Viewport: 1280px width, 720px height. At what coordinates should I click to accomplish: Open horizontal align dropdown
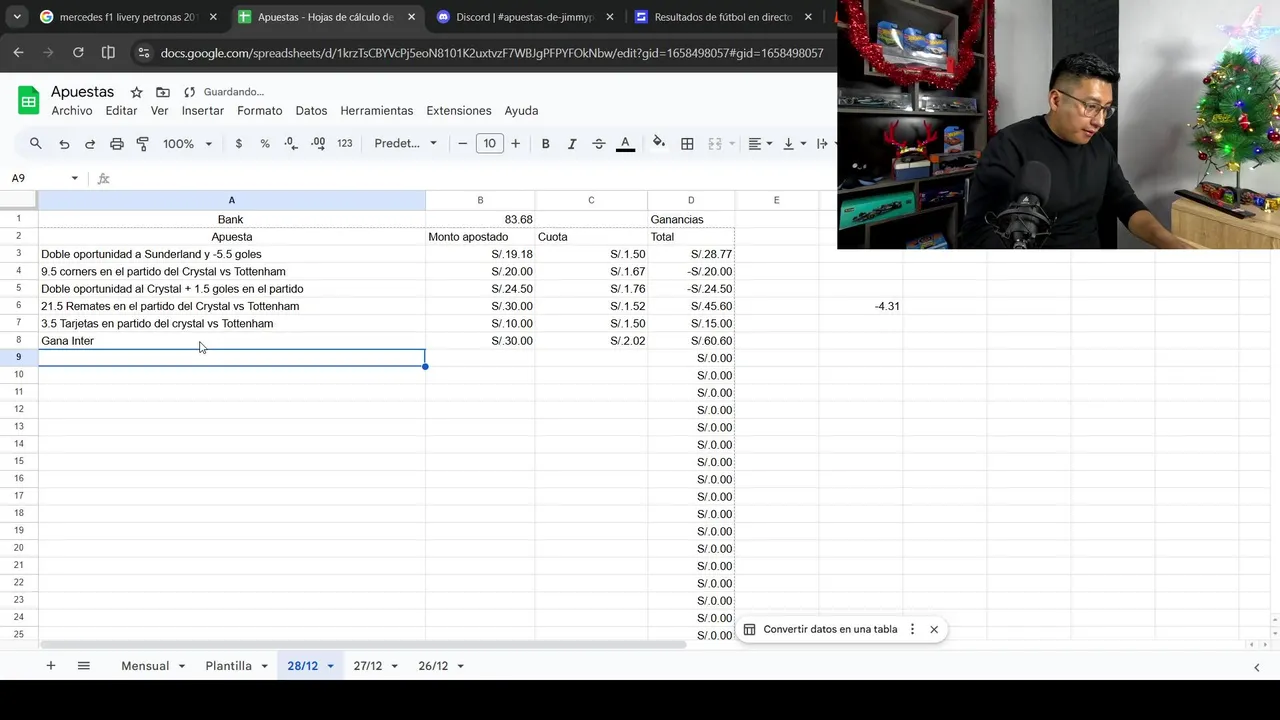[x=760, y=144]
